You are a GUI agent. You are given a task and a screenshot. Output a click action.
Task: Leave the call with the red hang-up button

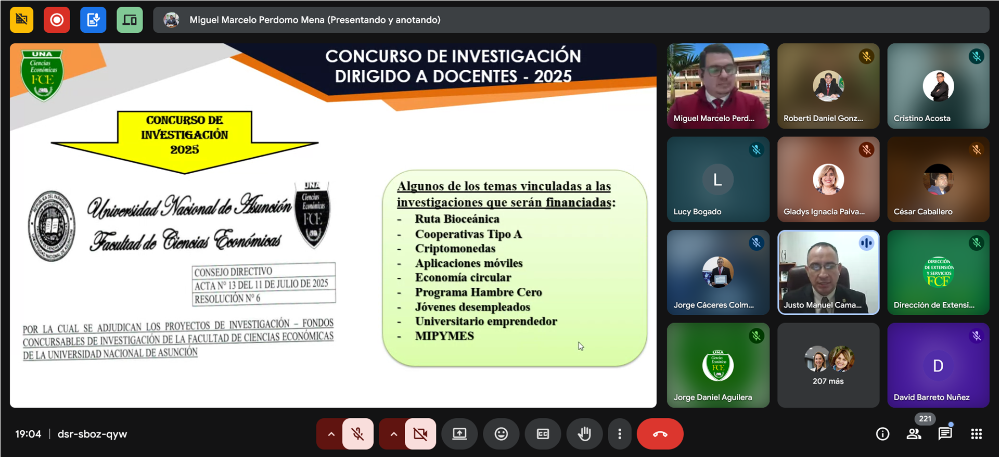pos(660,434)
